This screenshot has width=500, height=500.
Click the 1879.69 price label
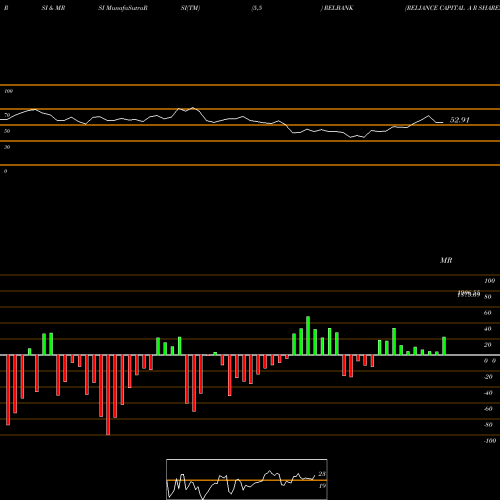tap(469, 294)
